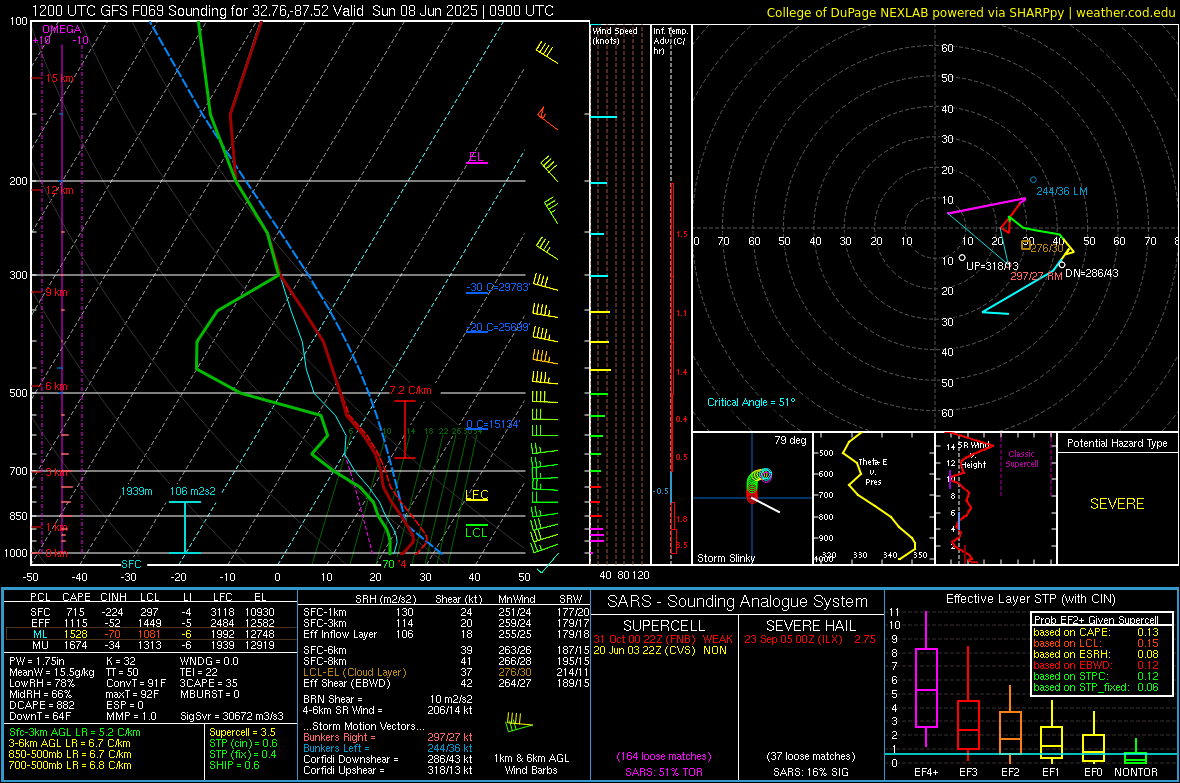
Task: Click the SARS - Sounding Analogue System heading
Action: 738,602
